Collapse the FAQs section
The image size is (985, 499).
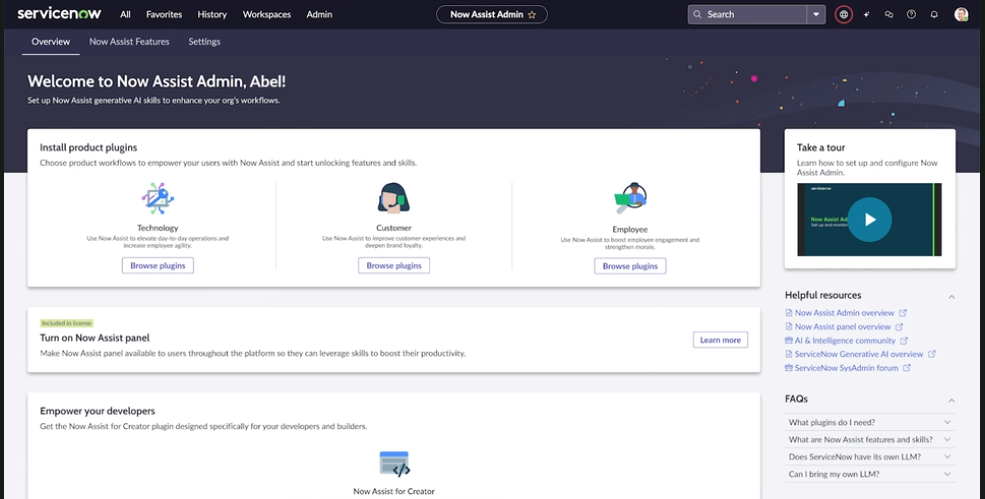pos(952,400)
